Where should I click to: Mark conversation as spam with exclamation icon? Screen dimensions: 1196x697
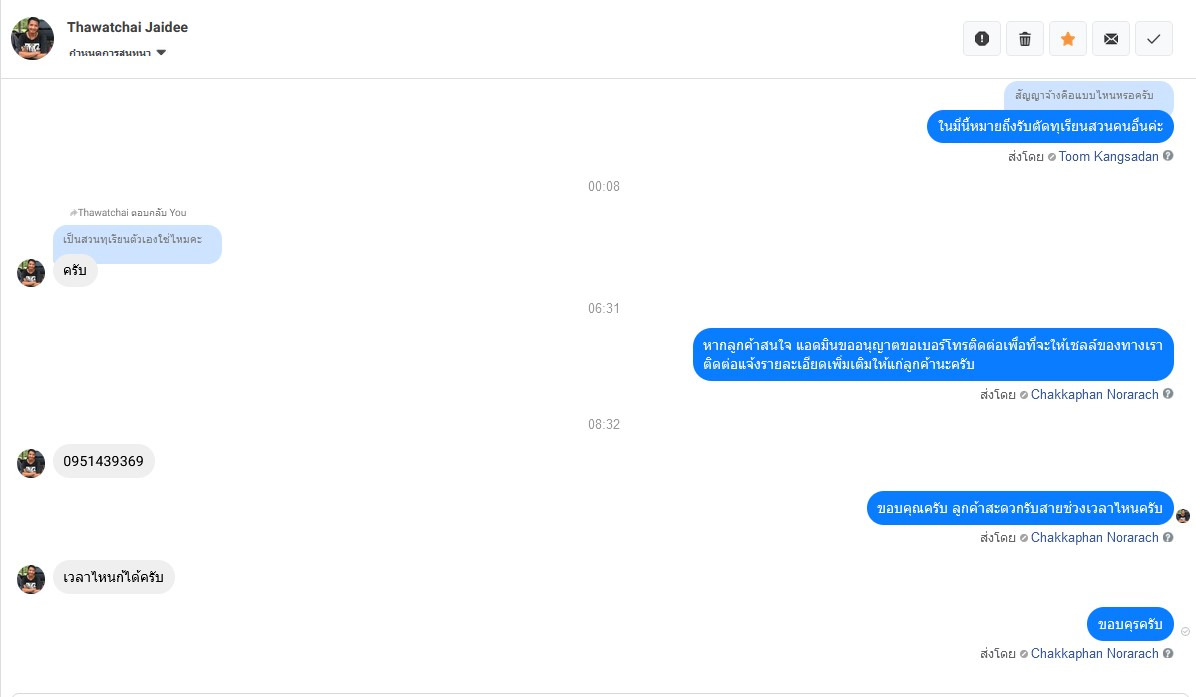982,38
